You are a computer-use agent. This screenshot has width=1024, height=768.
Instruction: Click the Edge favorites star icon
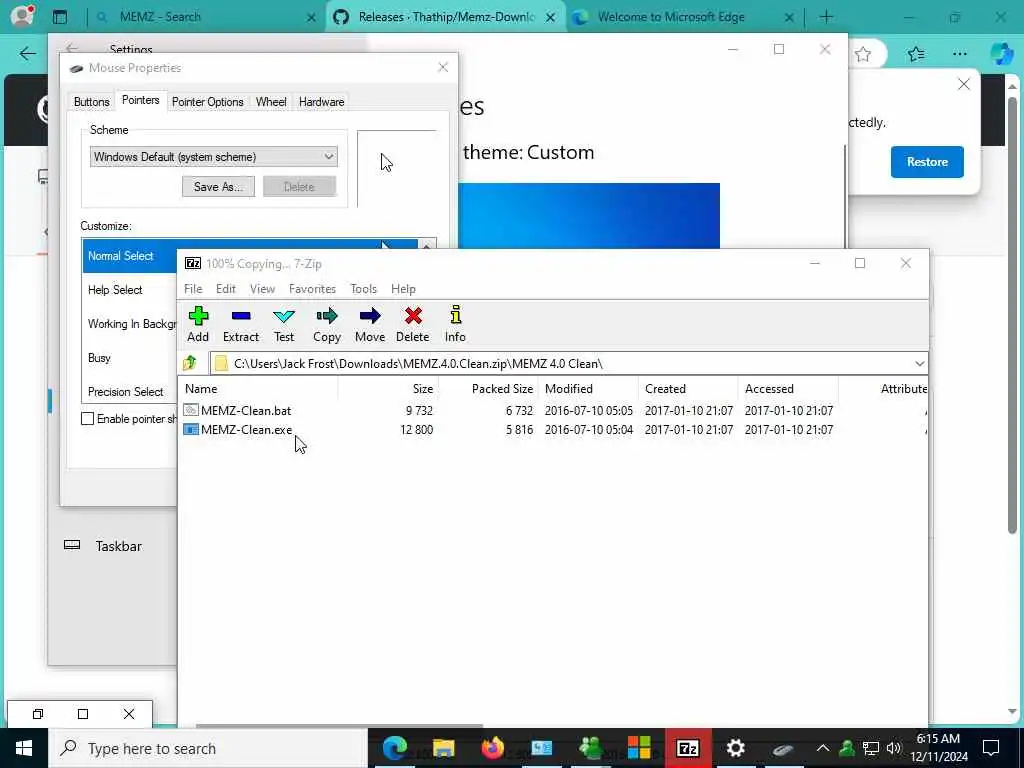click(x=863, y=54)
